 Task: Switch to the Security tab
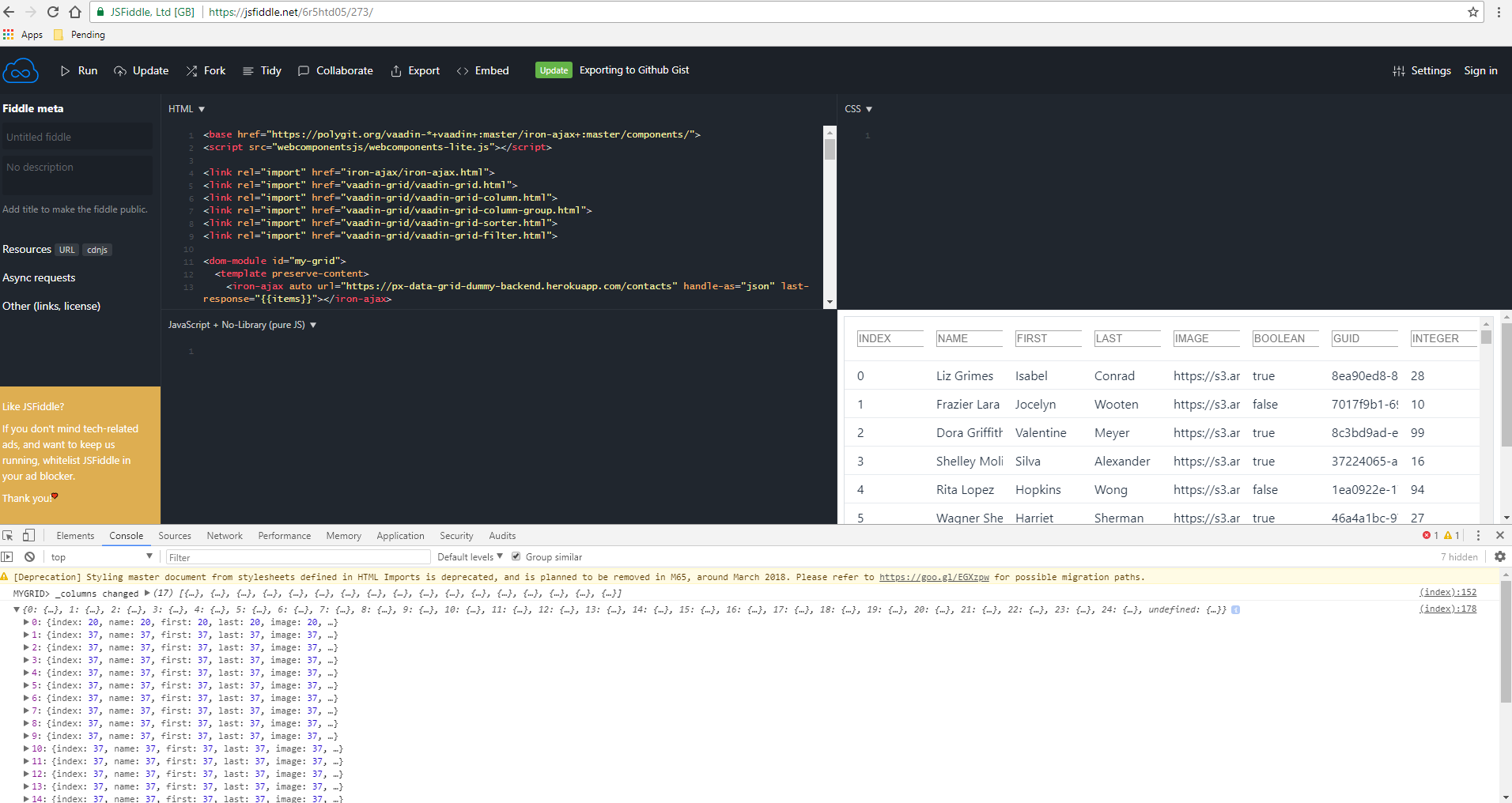[x=456, y=536]
